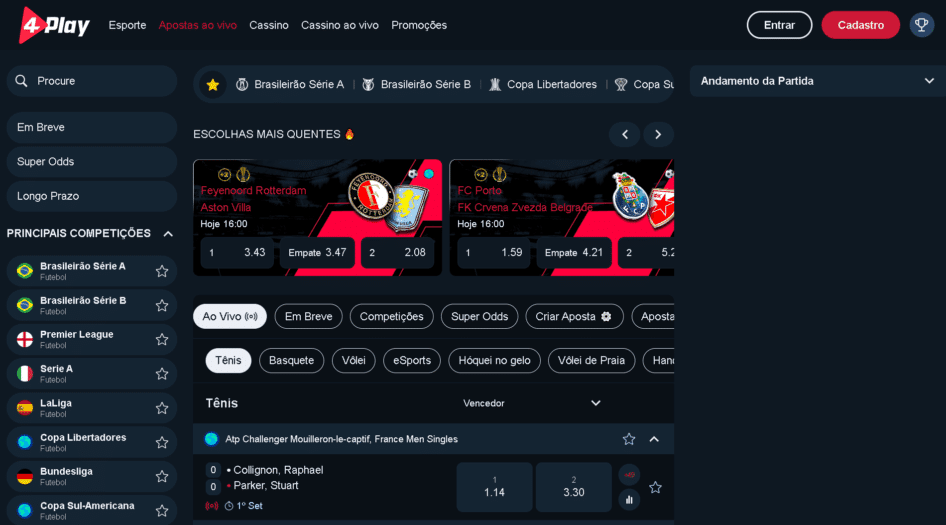Star the Bundesliga competition

click(162, 476)
